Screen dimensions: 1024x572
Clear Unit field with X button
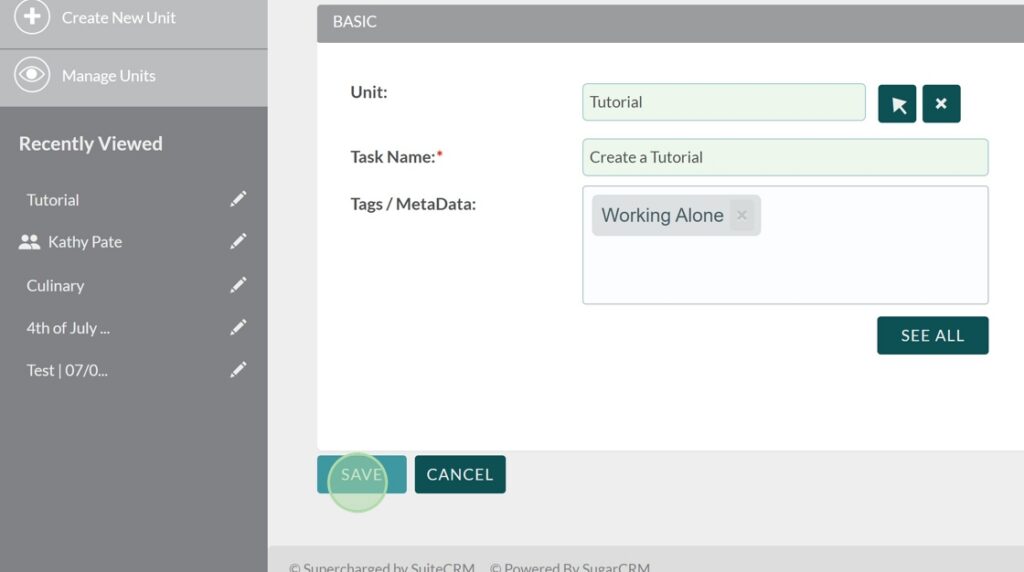pyautogui.click(x=941, y=104)
